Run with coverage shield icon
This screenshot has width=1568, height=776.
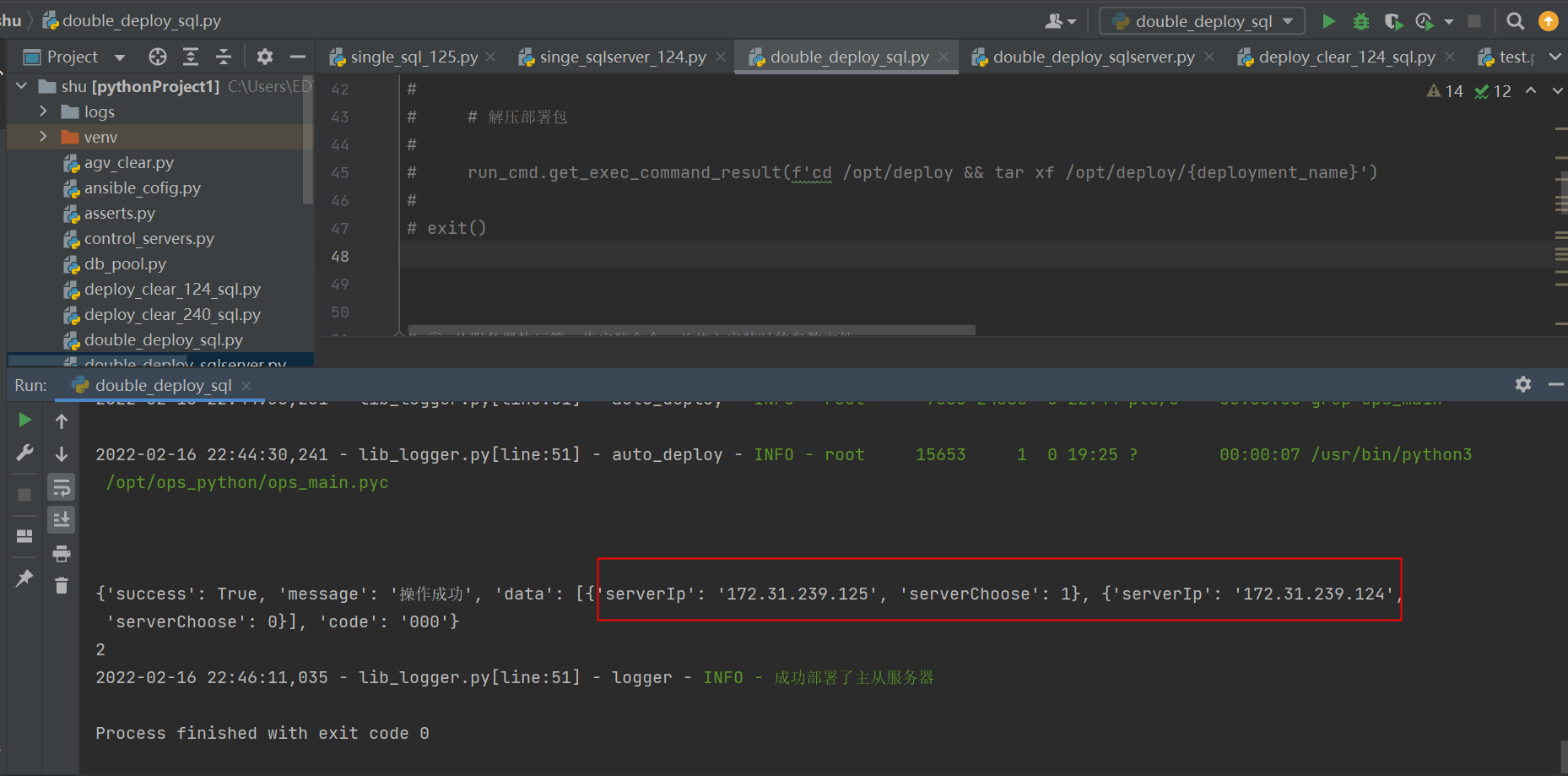pyautogui.click(x=1392, y=21)
